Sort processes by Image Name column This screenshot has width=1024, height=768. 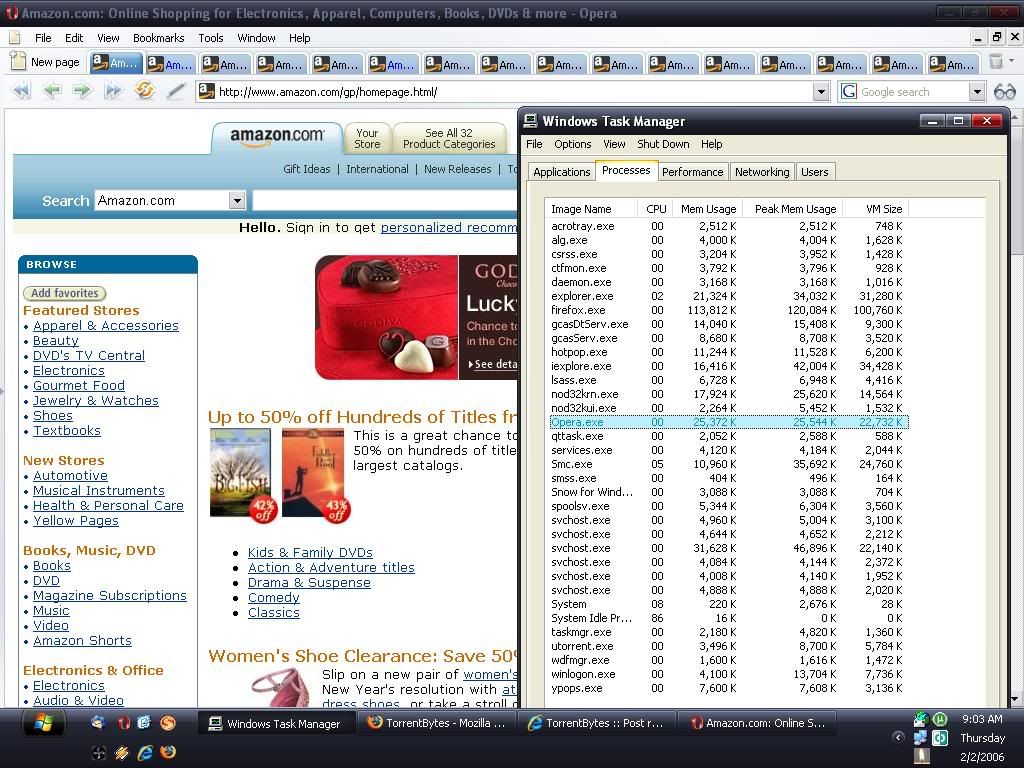tap(591, 209)
